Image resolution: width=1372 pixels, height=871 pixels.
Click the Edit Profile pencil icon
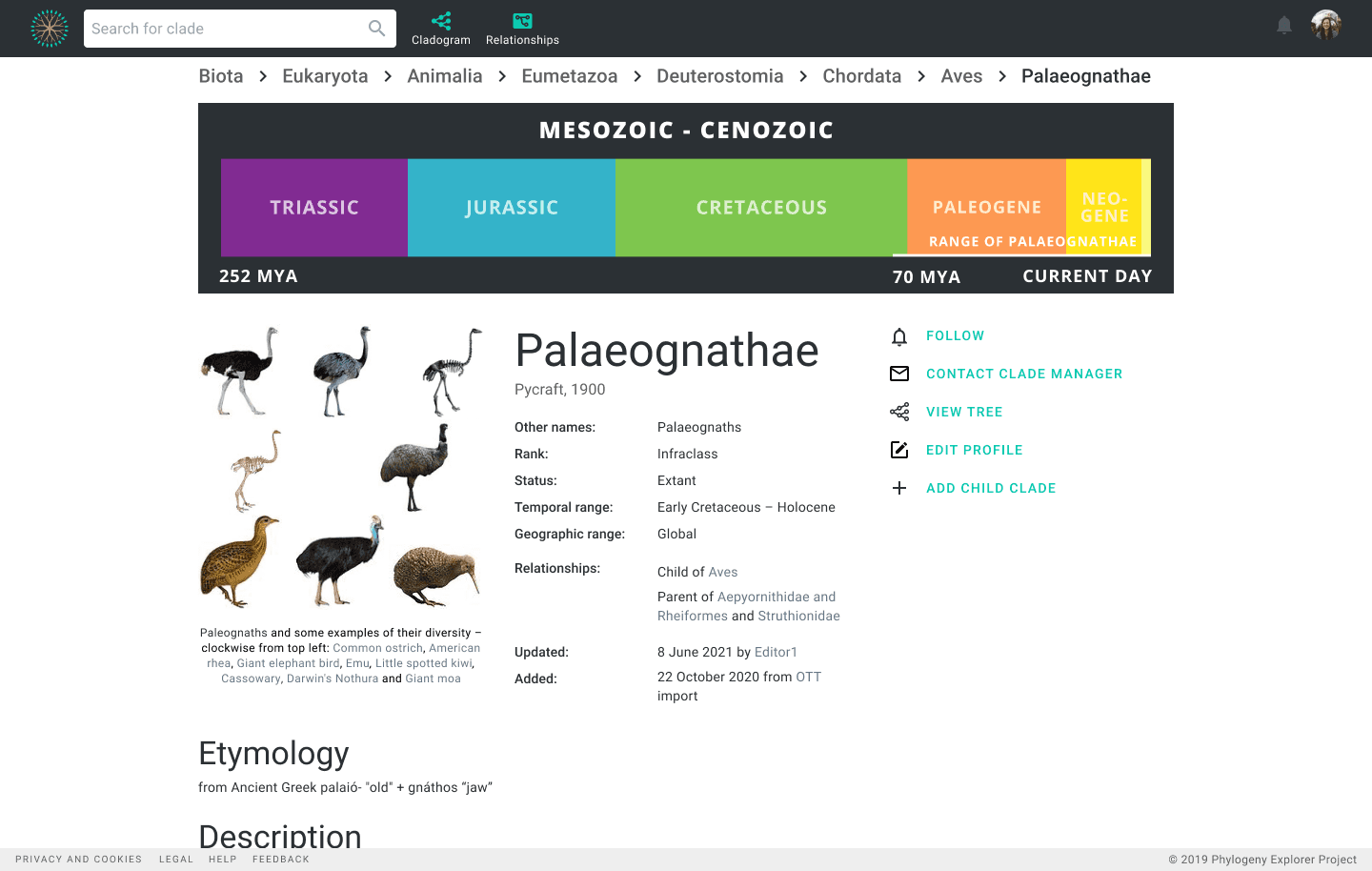click(899, 450)
